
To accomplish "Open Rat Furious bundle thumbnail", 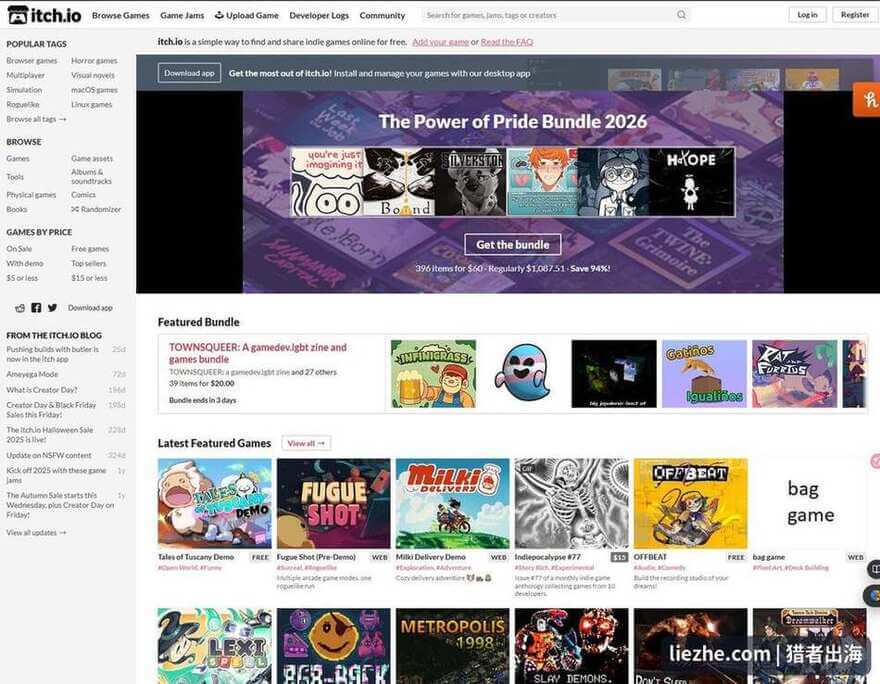I will coord(794,374).
